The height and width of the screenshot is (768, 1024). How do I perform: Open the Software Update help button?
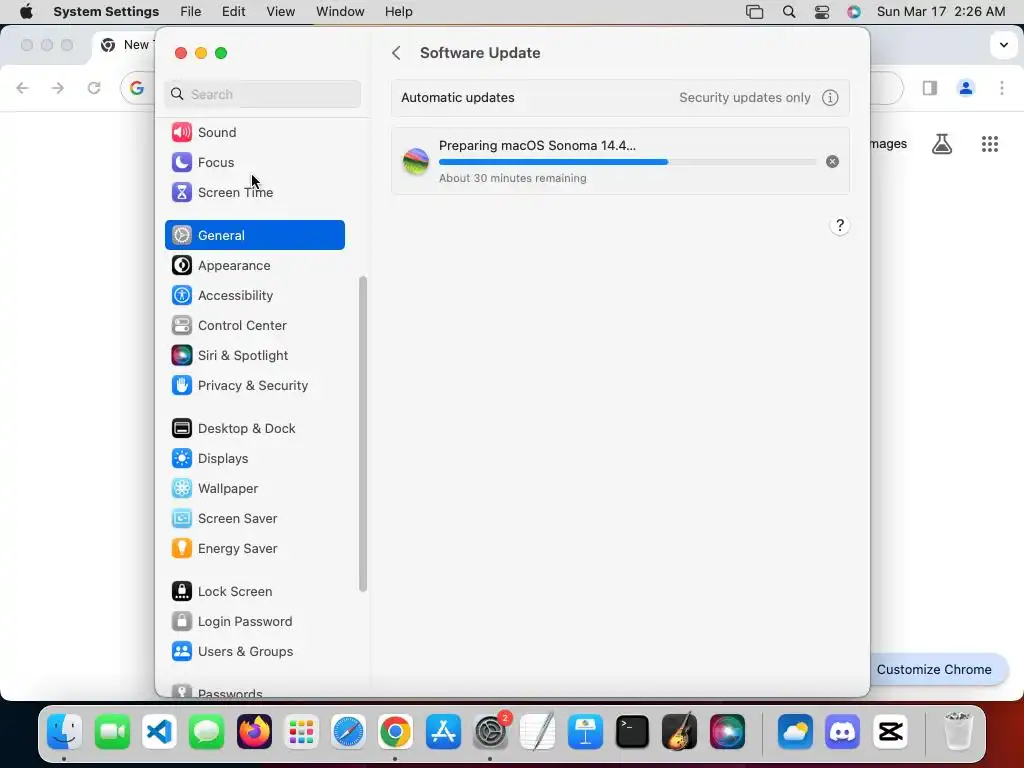[x=840, y=226]
